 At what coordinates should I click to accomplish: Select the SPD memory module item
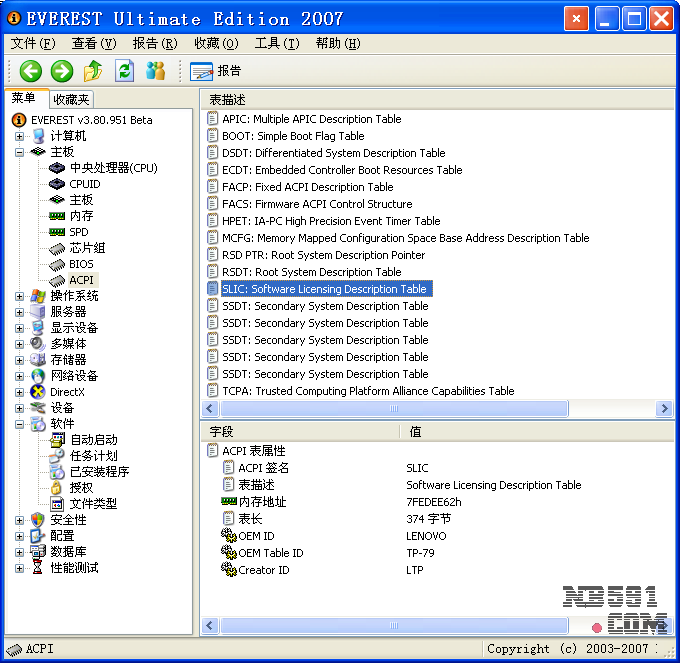pyautogui.click(x=79, y=232)
